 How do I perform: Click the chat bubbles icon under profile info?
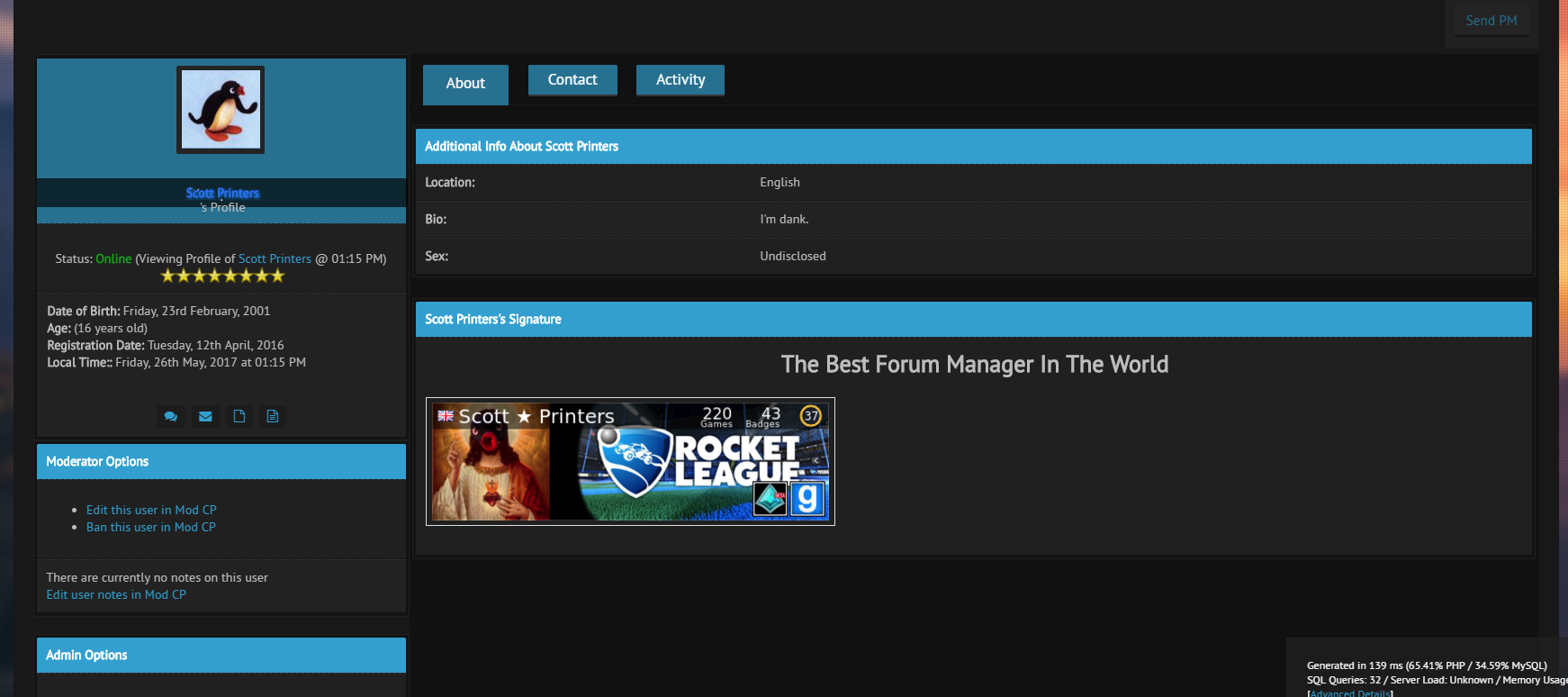click(x=171, y=416)
